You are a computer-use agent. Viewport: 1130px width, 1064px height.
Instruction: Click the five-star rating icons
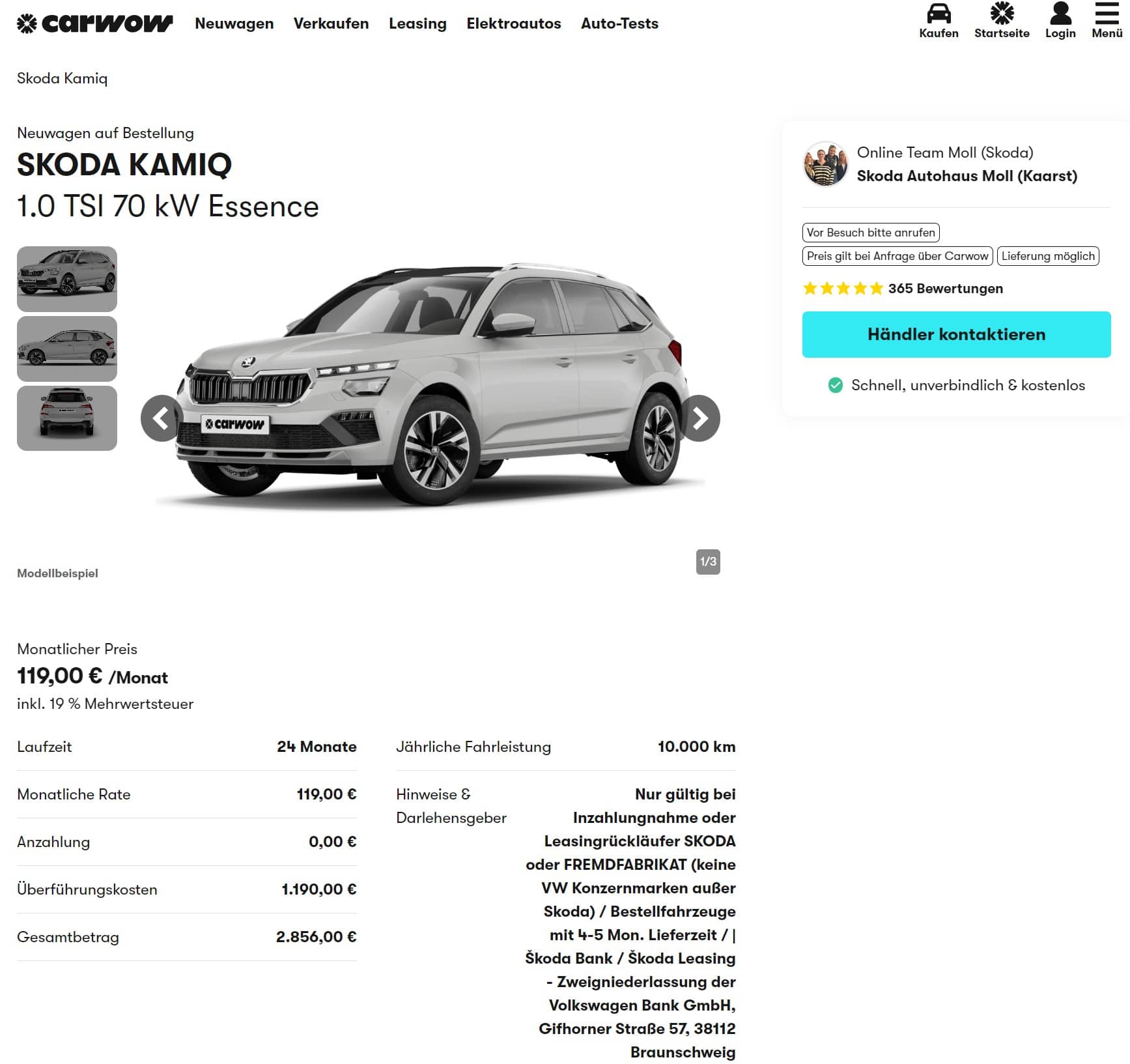[843, 288]
